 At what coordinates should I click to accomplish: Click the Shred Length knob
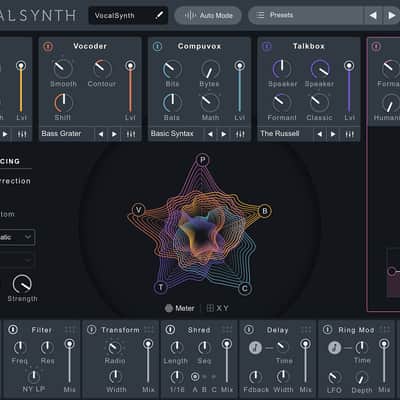tap(176, 348)
